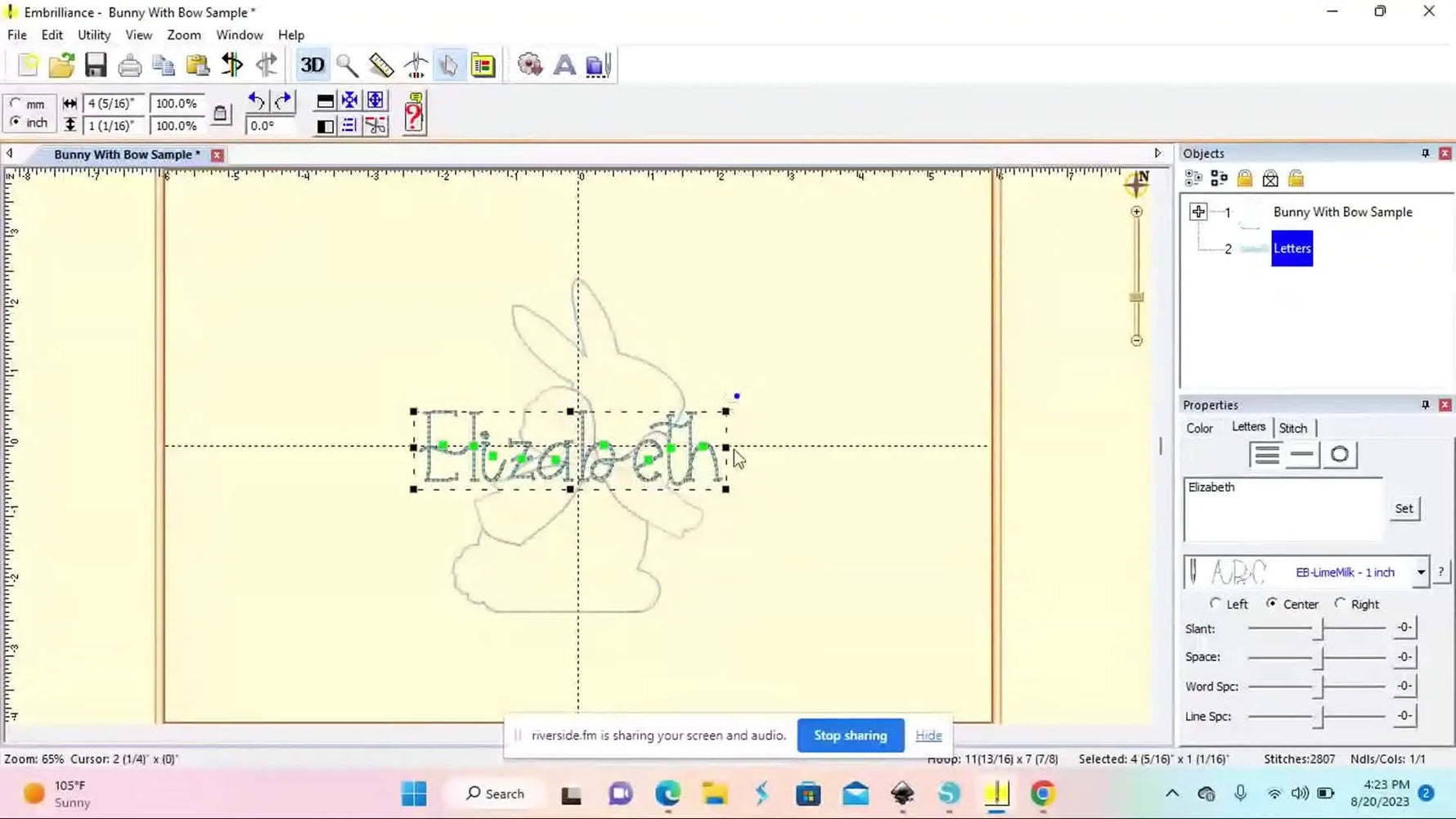Open the Utility menu
The image size is (1456, 819).
(x=94, y=35)
